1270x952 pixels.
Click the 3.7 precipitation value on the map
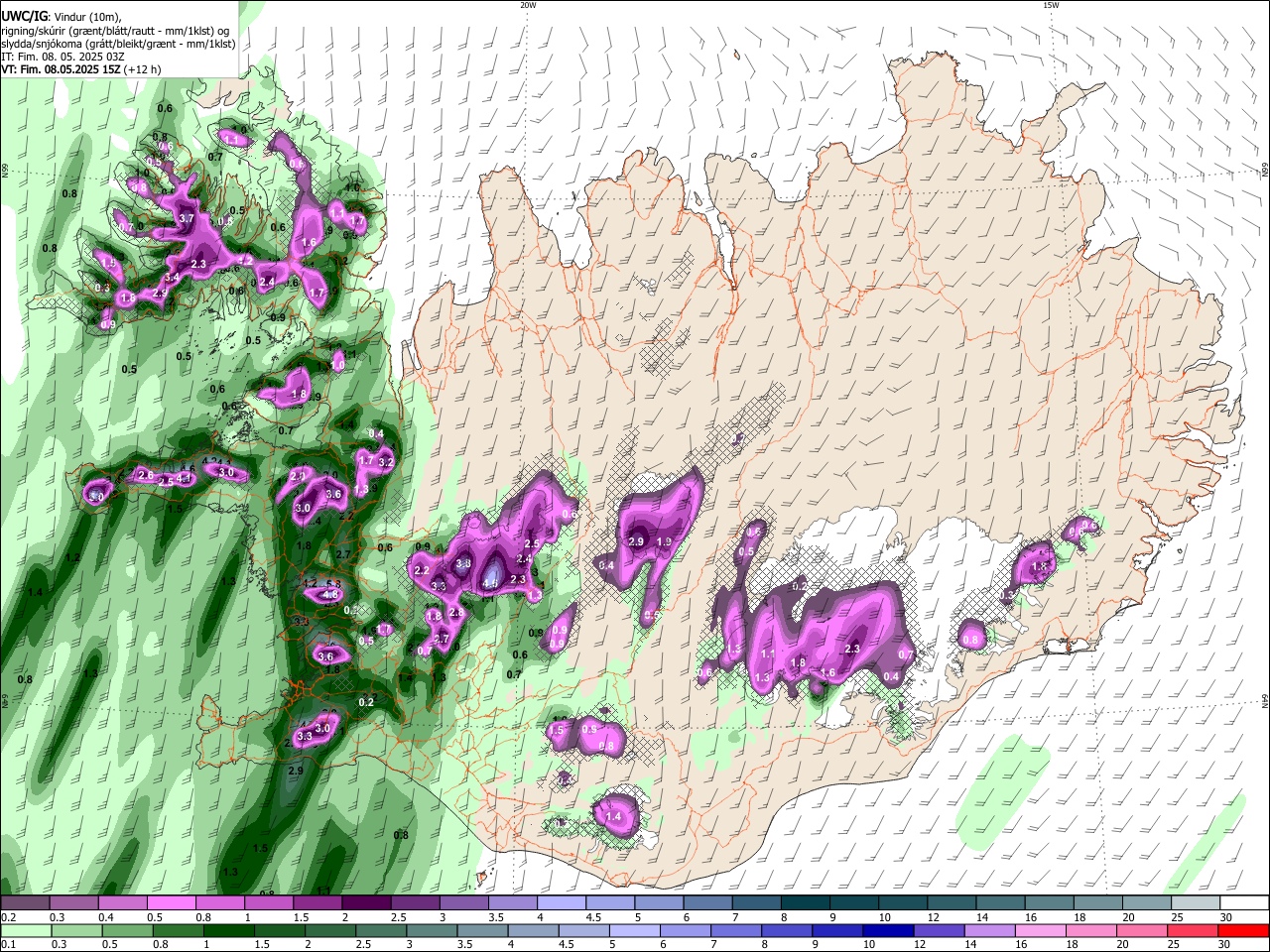(x=186, y=218)
